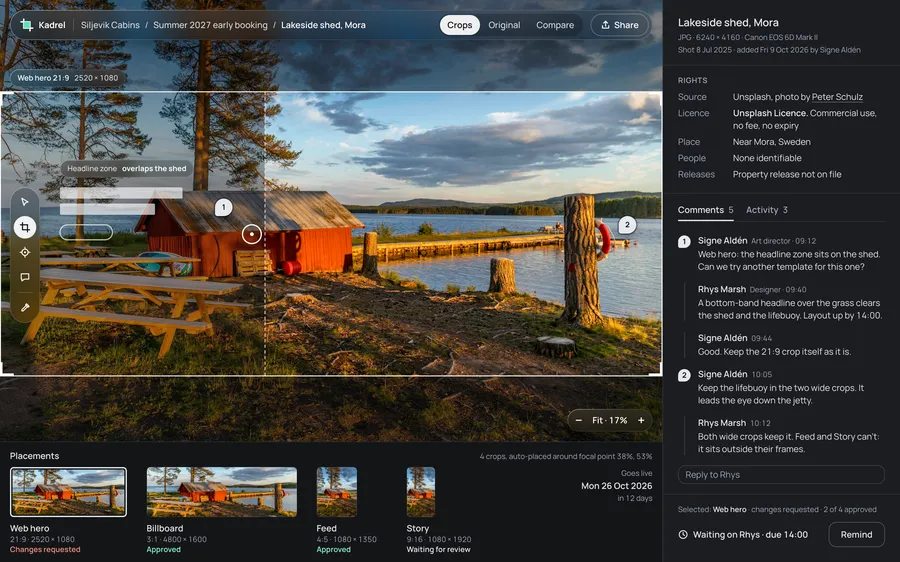Zoom out with the minus icon
The width and height of the screenshot is (900, 562).
[579, 420]
